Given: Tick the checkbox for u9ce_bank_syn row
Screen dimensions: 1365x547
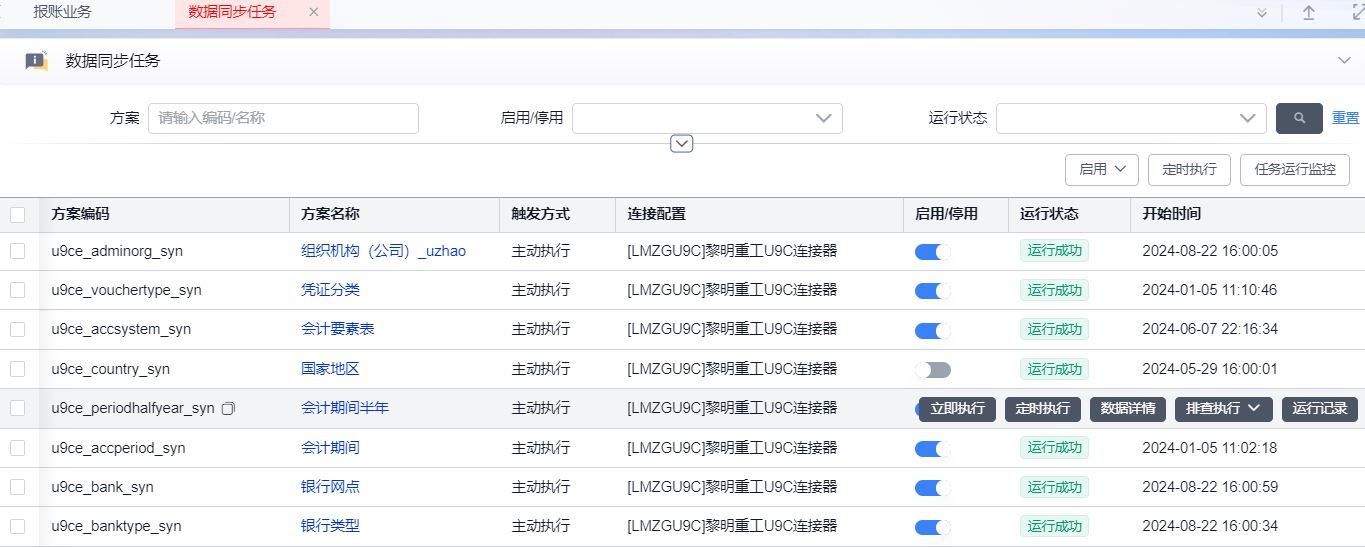Looking at the screenshot, I should [18, 487].
